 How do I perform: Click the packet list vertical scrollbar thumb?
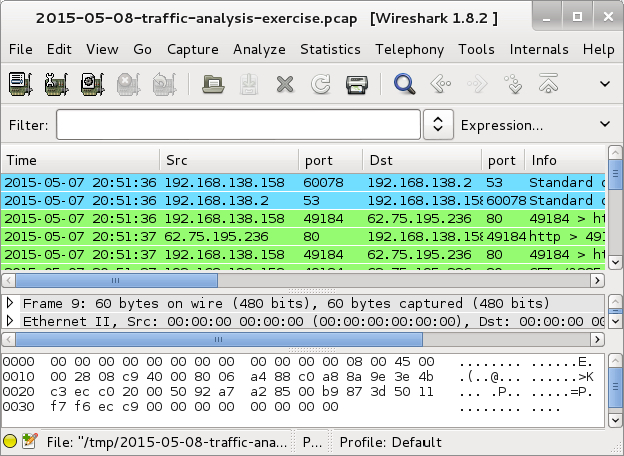(x=615, y=173)
